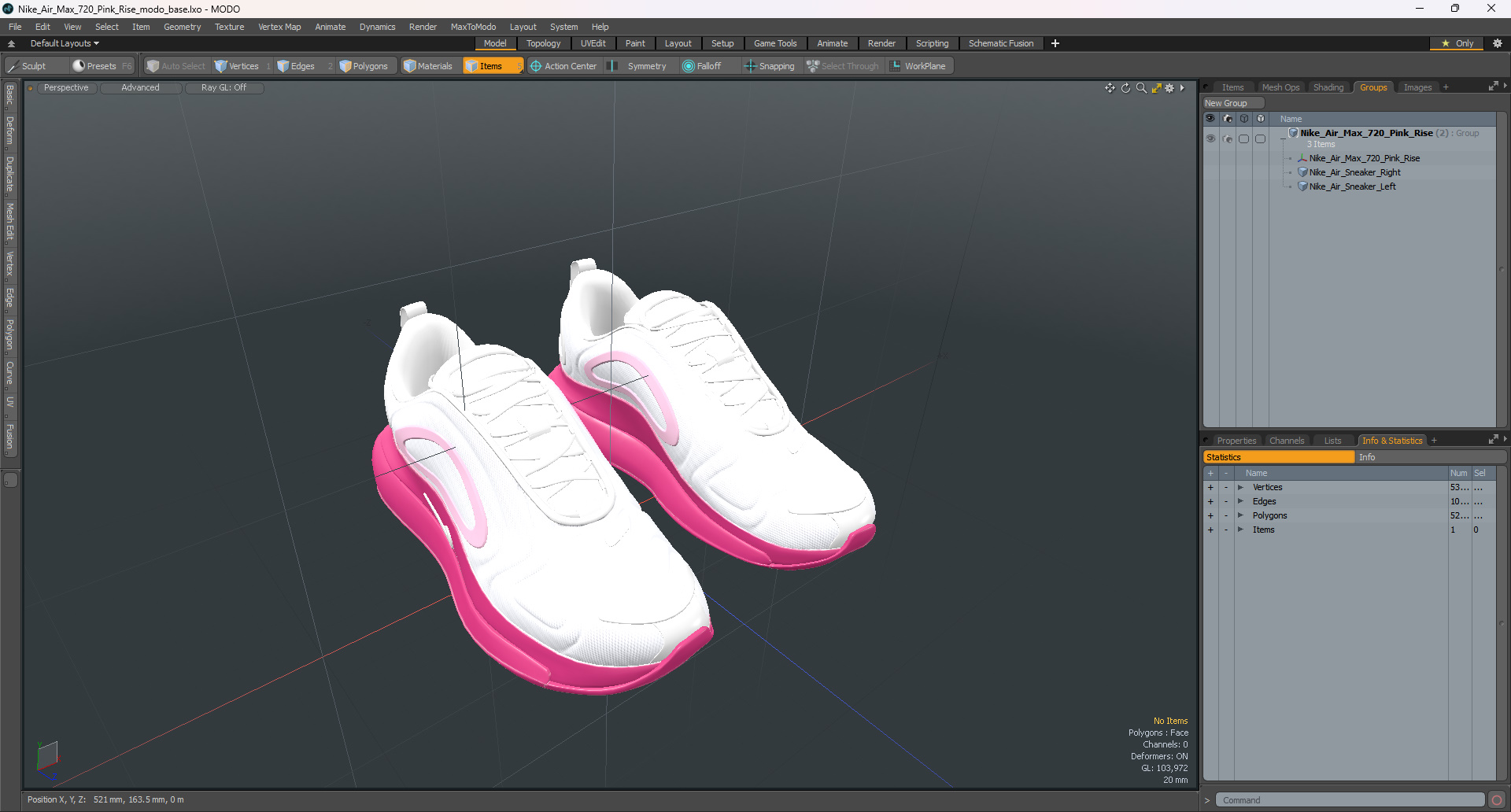Click the Nike_Air_Sneaker_Left mesh icon

click(1302, 186)
